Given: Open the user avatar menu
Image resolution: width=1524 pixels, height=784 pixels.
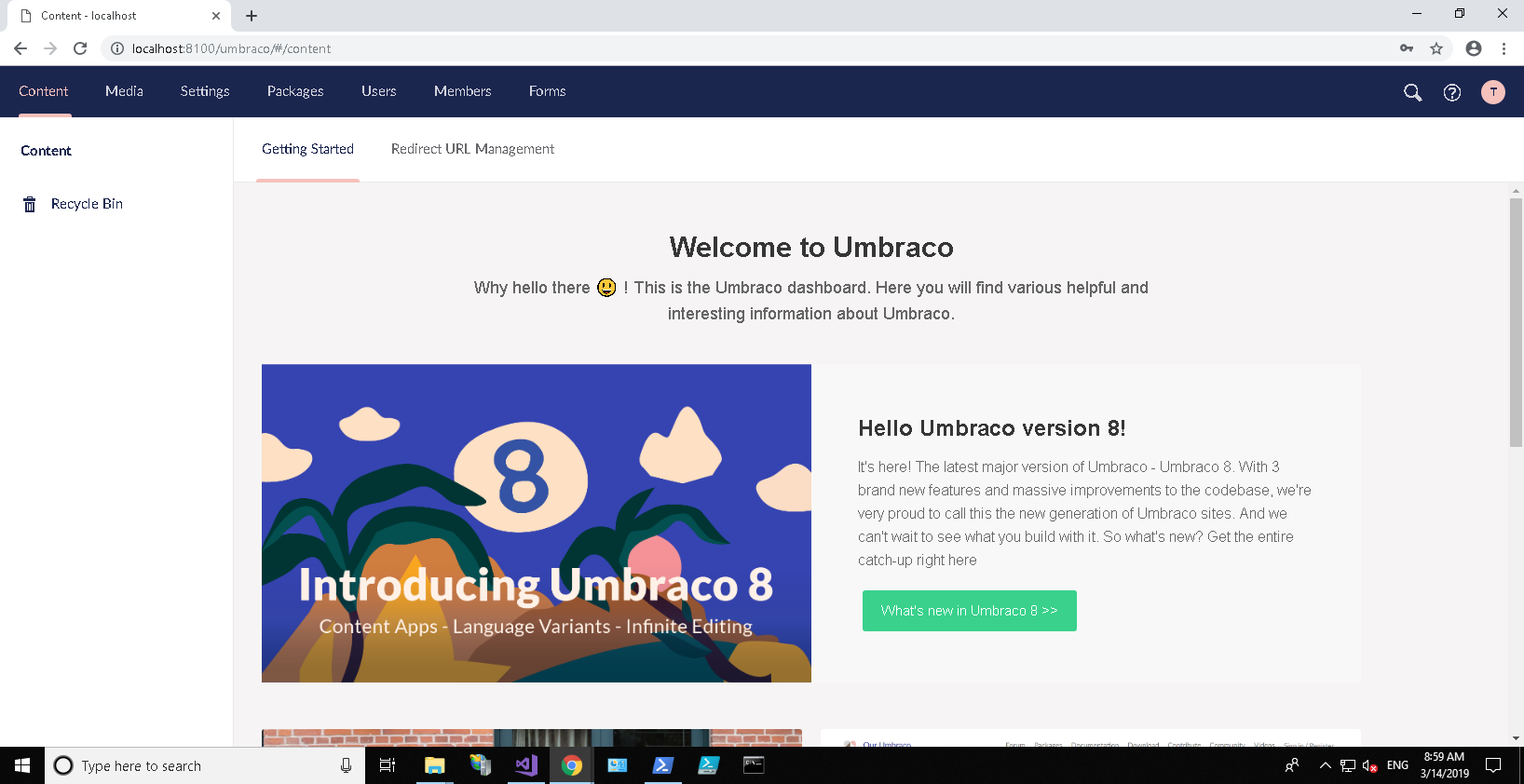Looking at the screenshot, I should pyautogui.click(x=1492, y=92).
